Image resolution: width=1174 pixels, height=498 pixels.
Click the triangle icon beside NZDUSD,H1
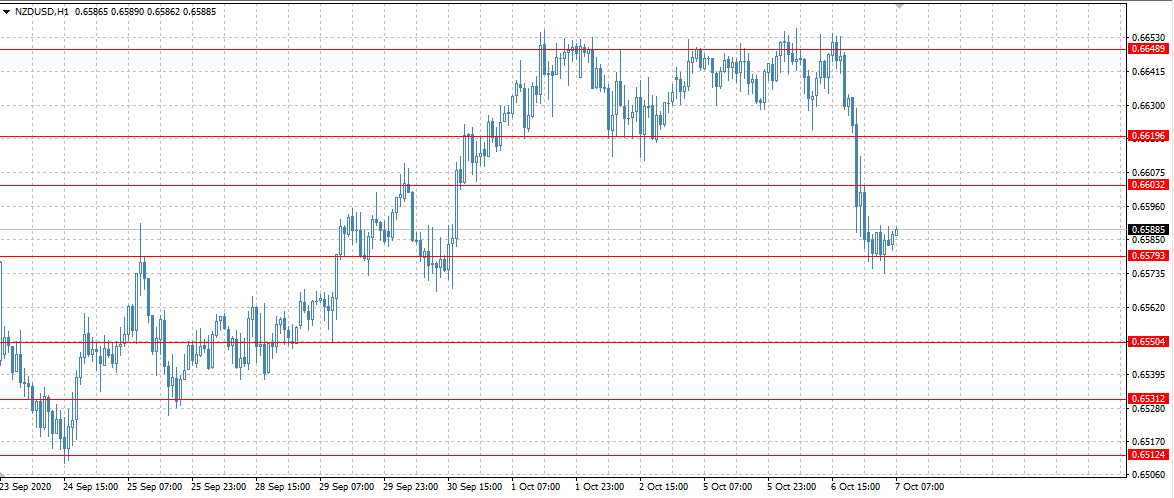7,12
